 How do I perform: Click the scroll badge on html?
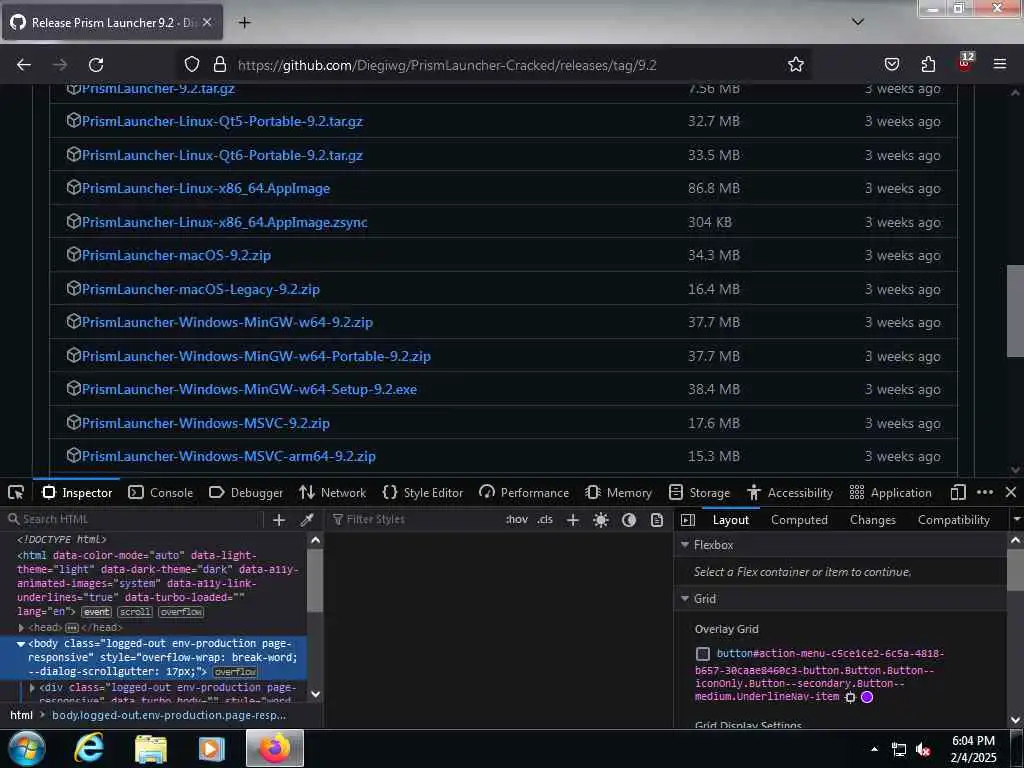click(x=135, y=612)
